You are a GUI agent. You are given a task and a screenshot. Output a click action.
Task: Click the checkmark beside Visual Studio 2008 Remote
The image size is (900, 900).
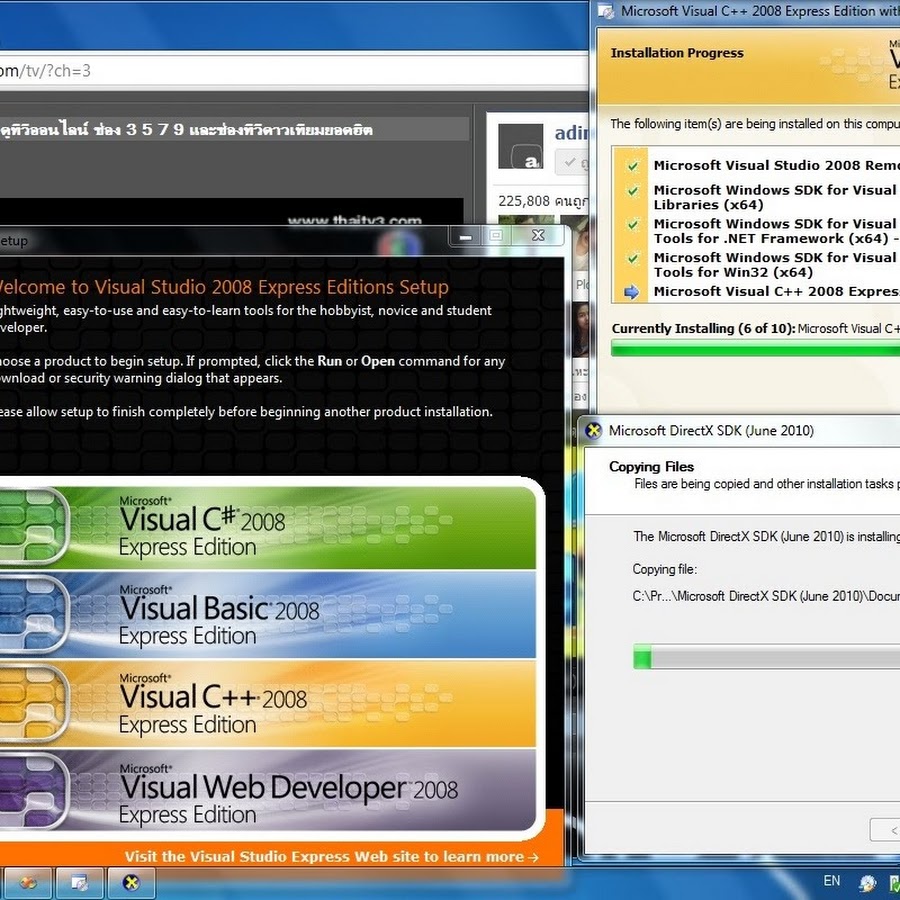click(x=632, y=166)
